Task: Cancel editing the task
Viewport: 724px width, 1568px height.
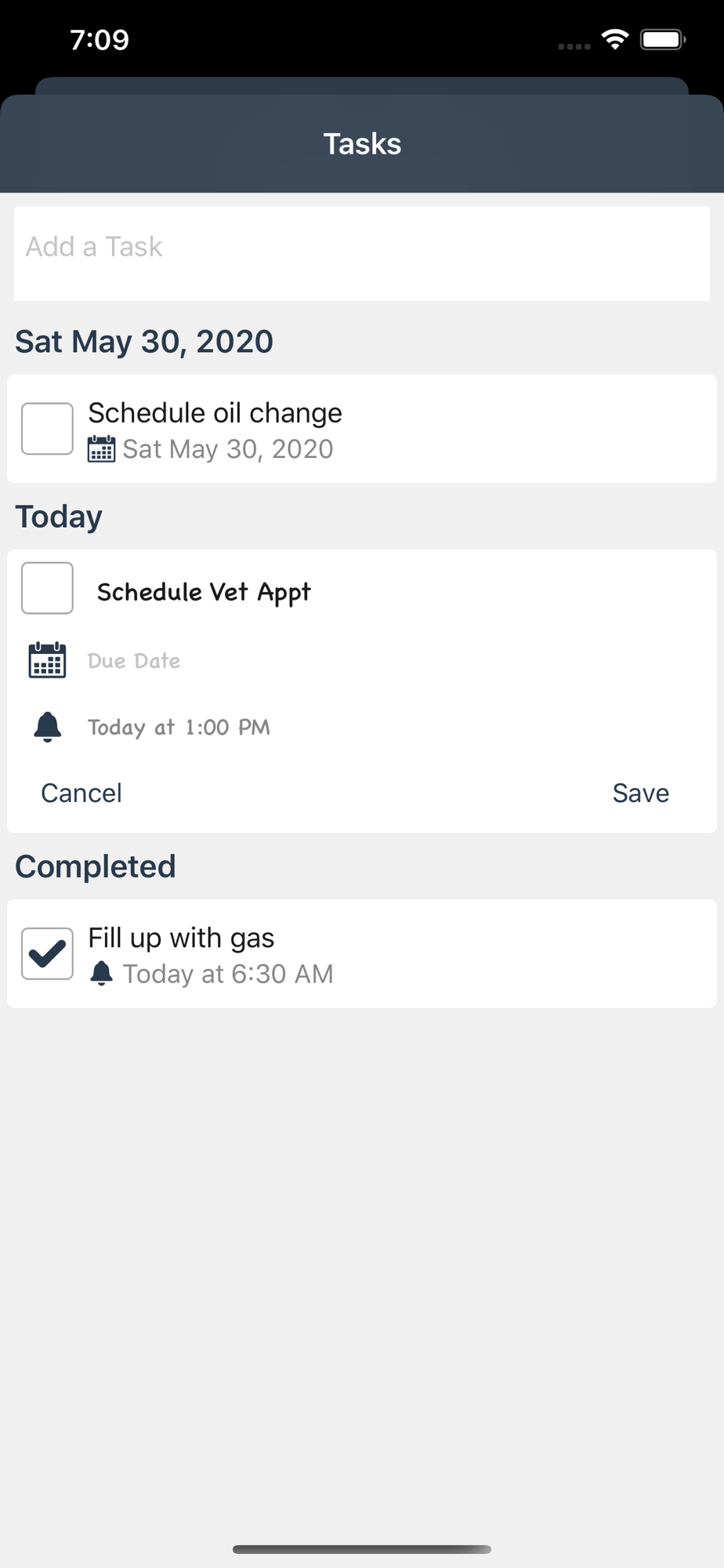Action: click(x=81, y=793)
